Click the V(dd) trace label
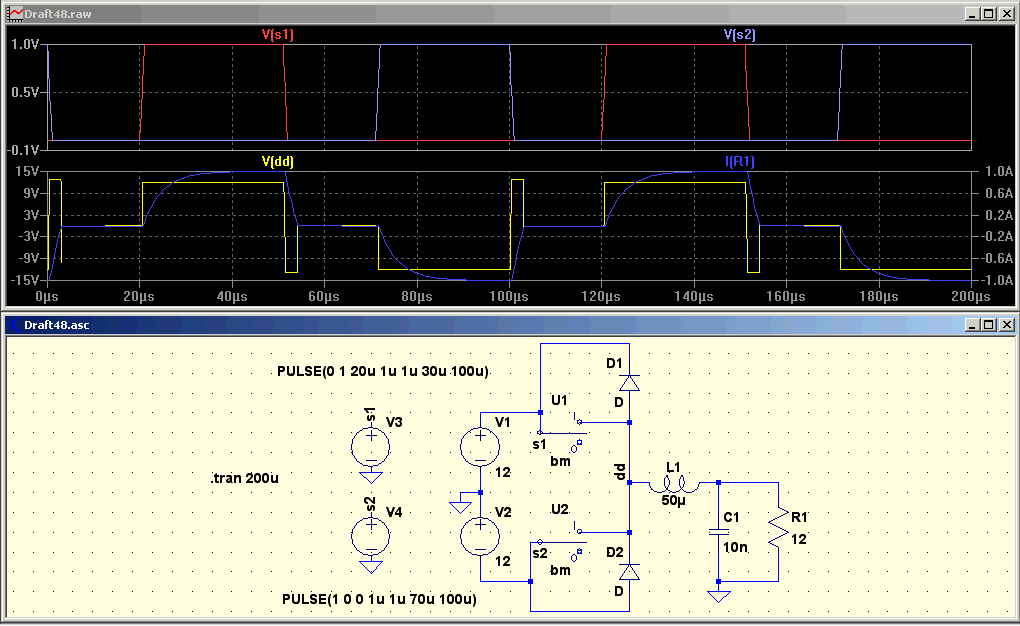The image size is (1020, 626). [278, 161]
